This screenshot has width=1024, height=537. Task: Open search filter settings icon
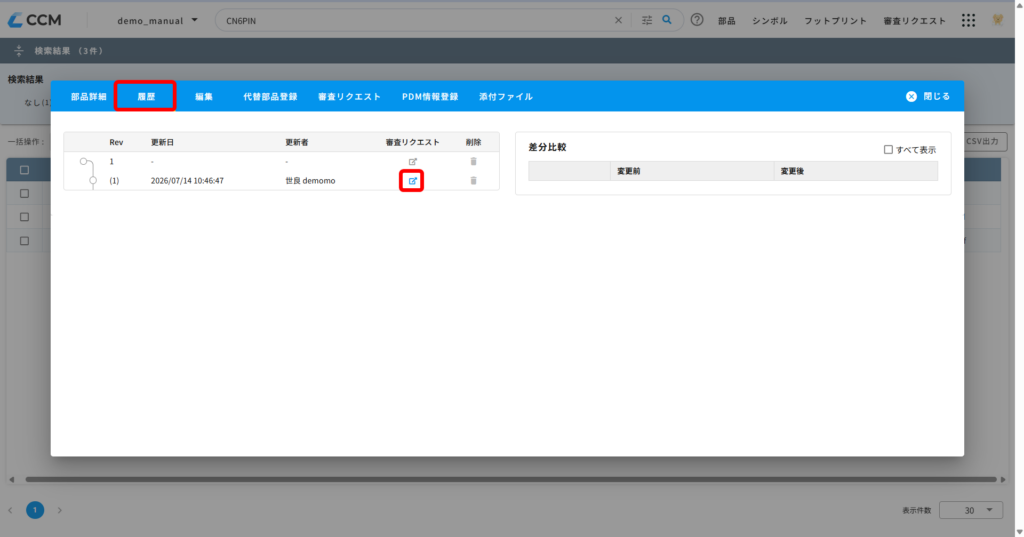point(647,20)
